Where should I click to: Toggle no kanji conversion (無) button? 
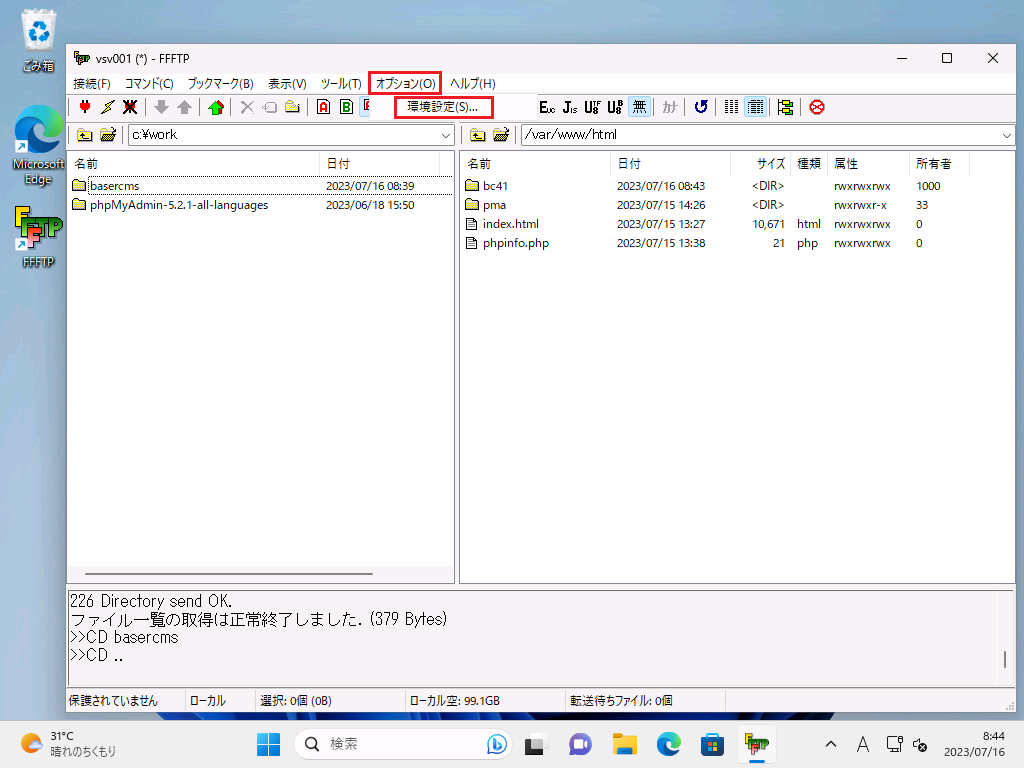pyautogui.click(x=640, y=107)
